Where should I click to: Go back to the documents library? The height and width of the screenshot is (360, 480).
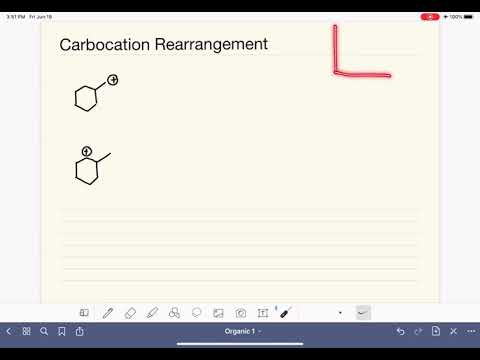coord(9,331)
